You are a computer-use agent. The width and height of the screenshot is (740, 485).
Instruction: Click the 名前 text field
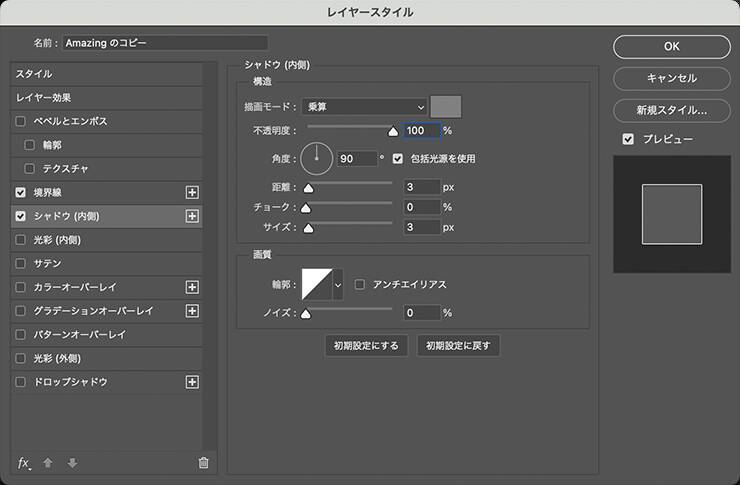click(x=165, y=43)
